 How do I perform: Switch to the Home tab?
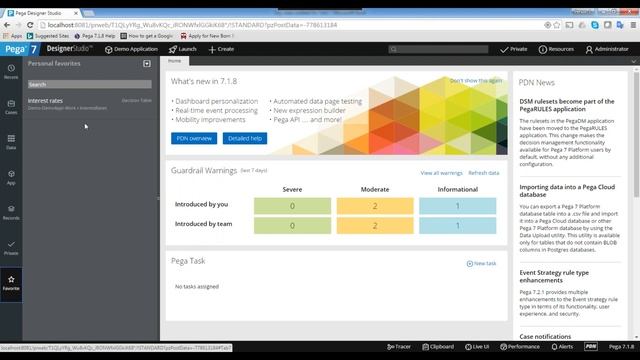click(175, 61)
